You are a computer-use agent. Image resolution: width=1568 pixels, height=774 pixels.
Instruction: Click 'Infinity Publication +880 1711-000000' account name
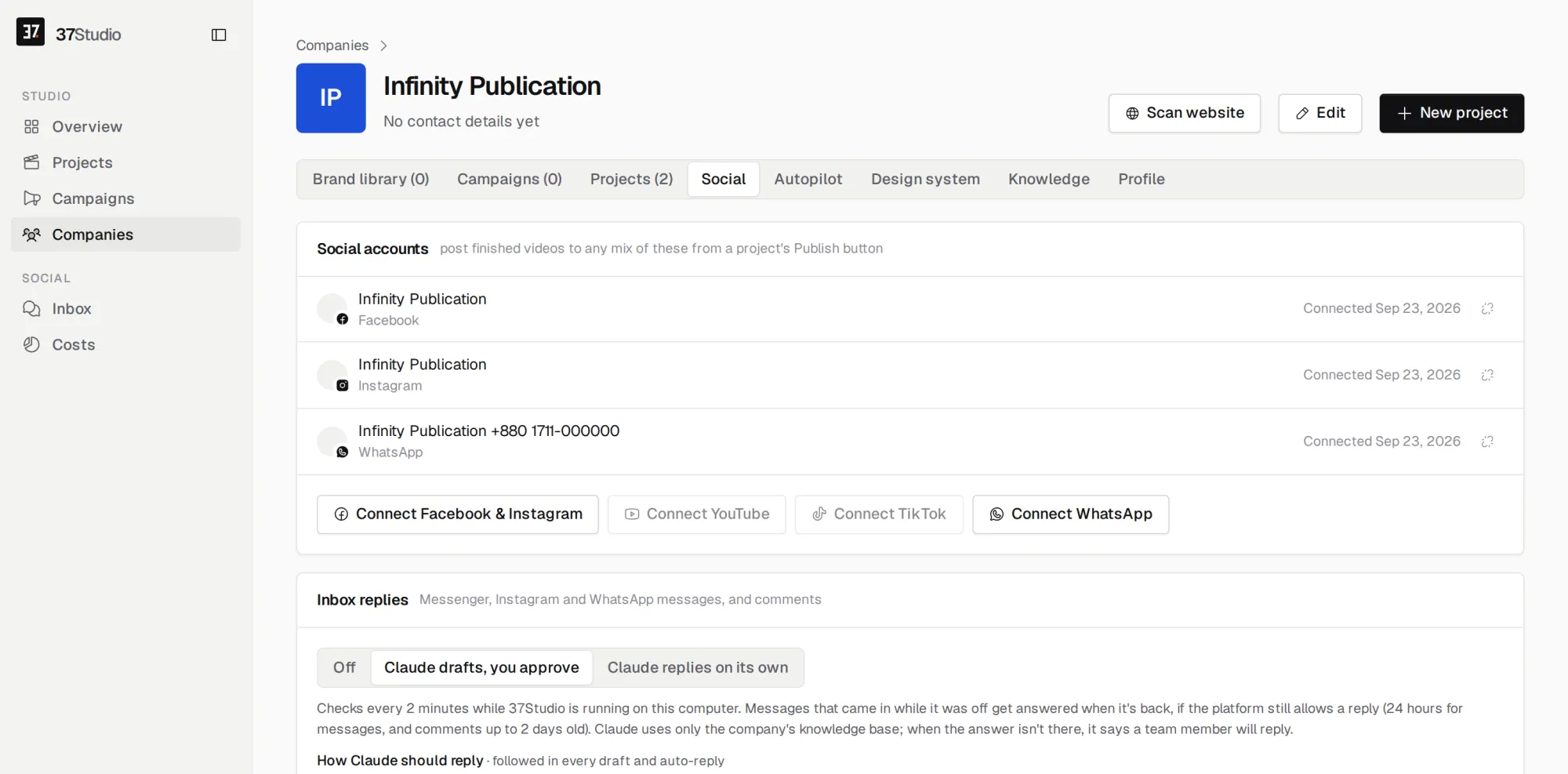(488, 431)
